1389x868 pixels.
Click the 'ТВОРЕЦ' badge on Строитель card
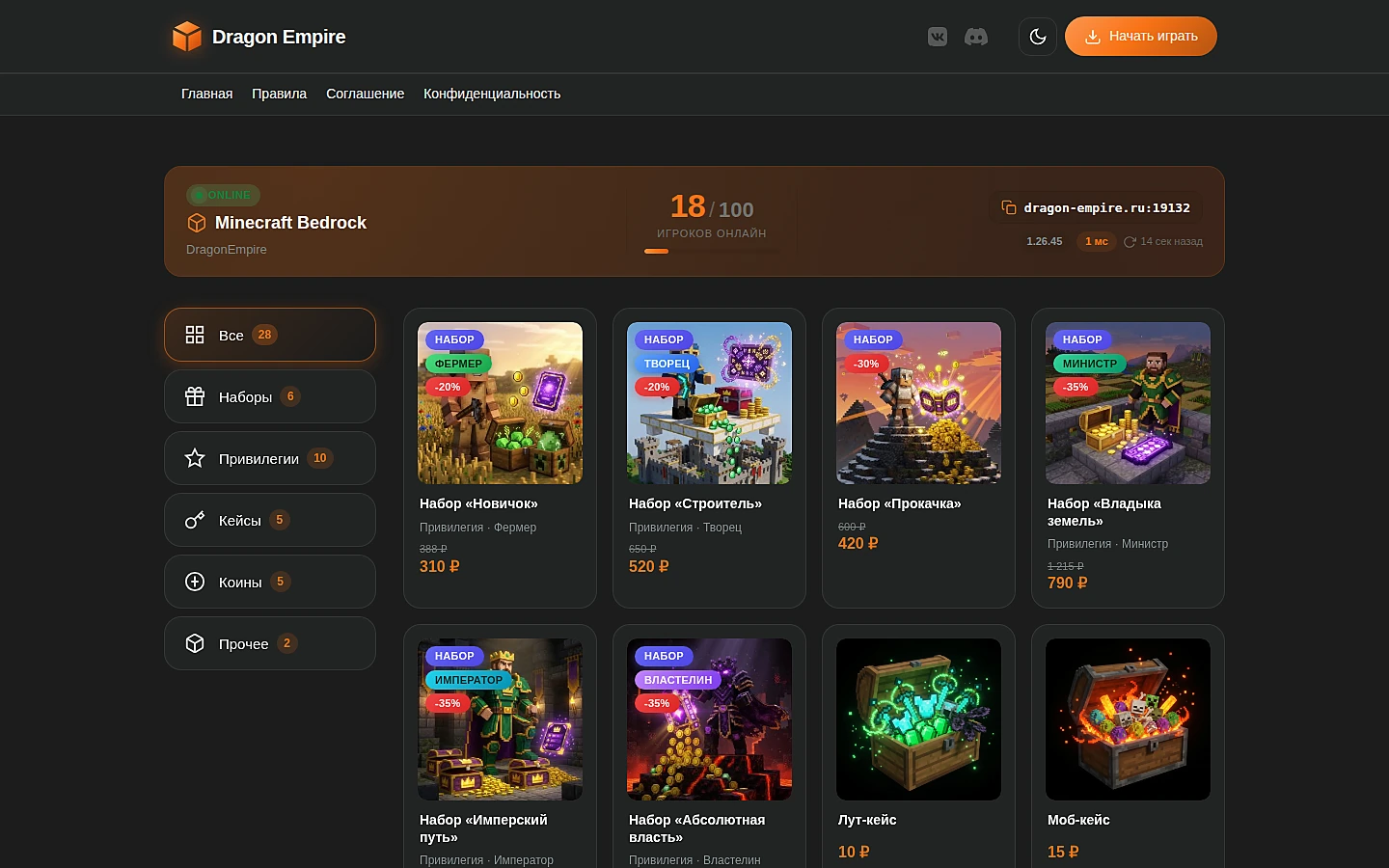(x=667, y=364)
